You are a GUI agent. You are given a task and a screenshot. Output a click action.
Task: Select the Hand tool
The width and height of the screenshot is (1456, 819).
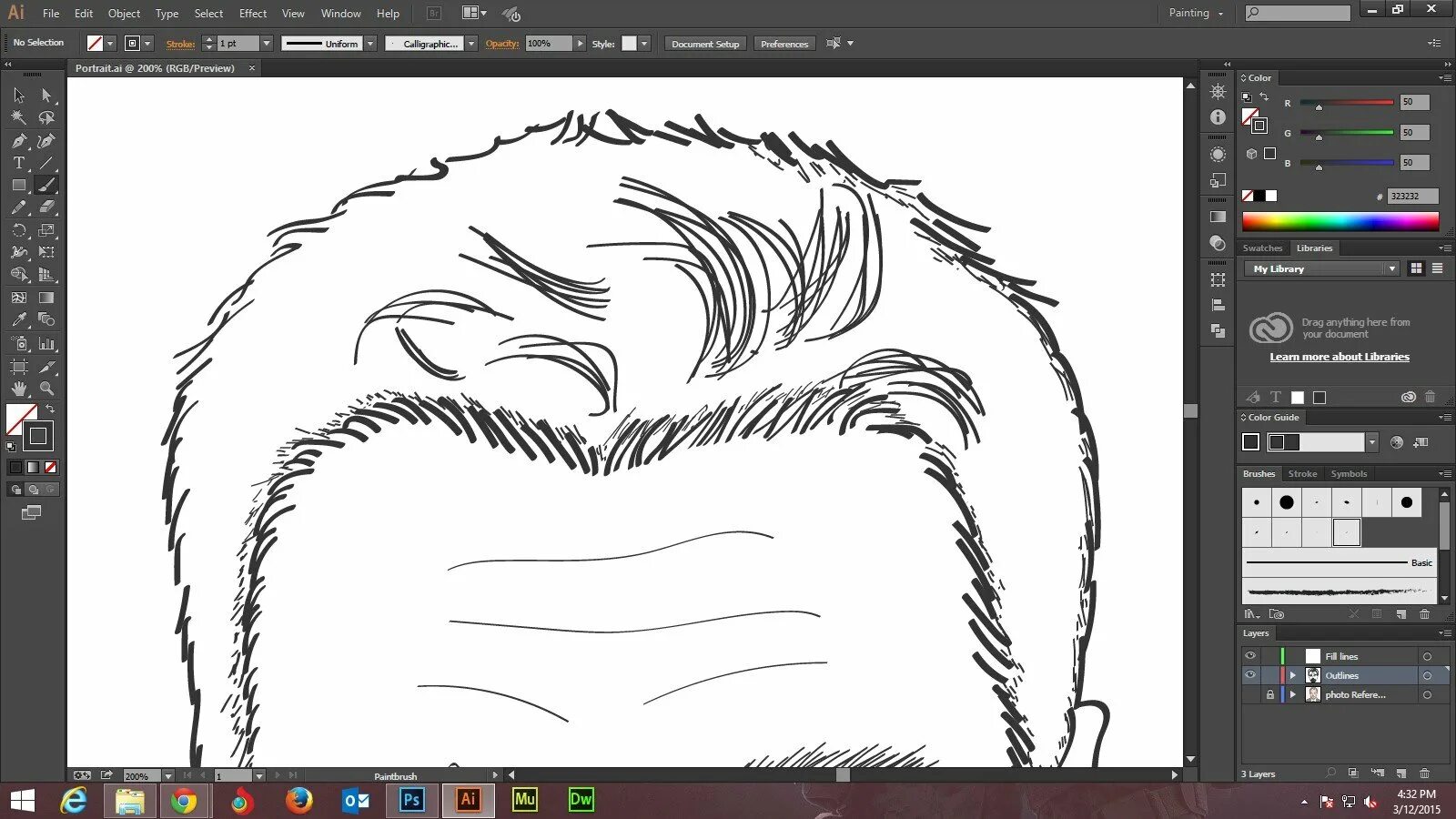click(x=18, y=389)
